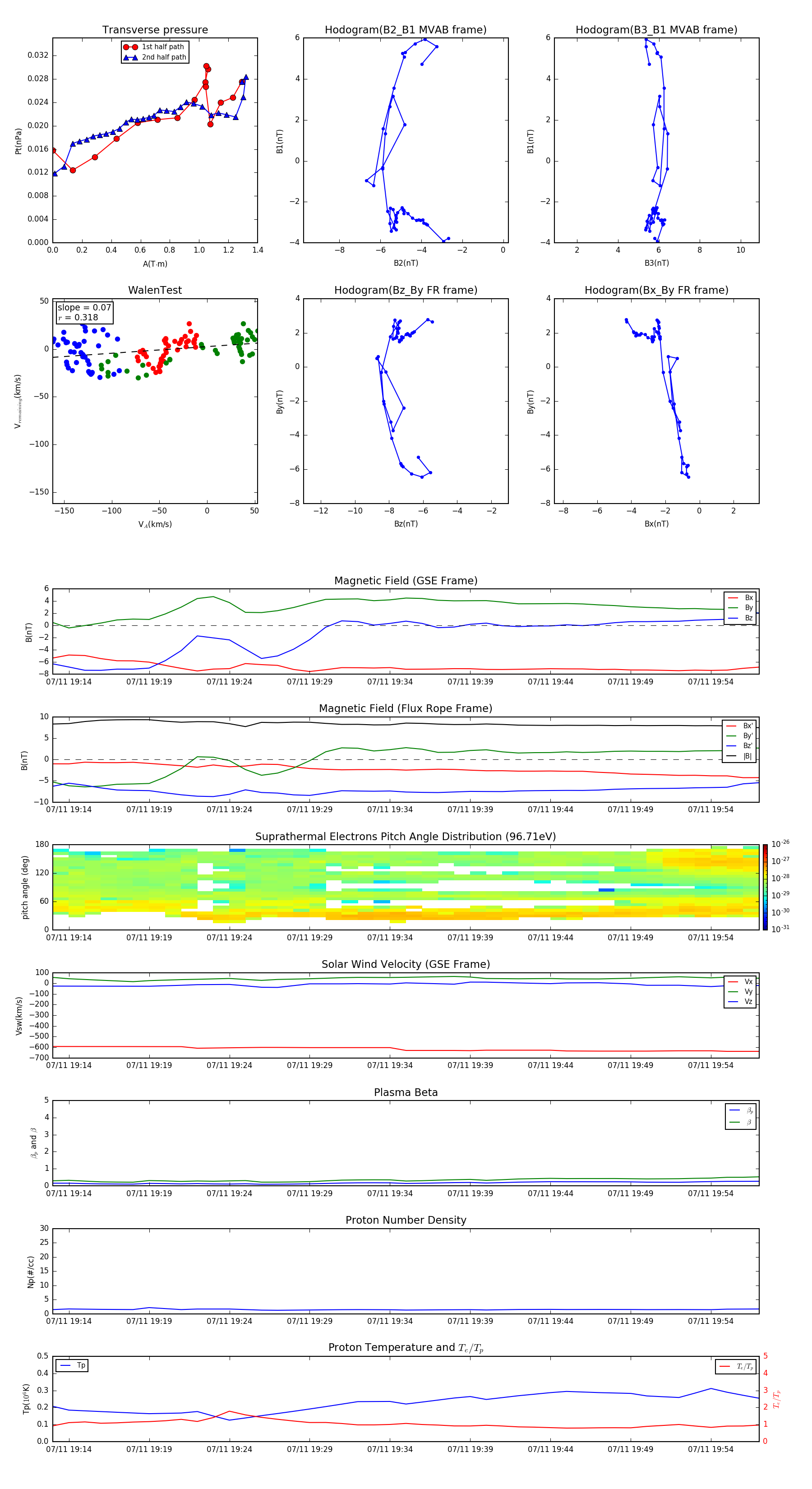Click the red 'Te/Tp' right axis label
This screenshot has height=1489, width=812.
[776, 1399]
